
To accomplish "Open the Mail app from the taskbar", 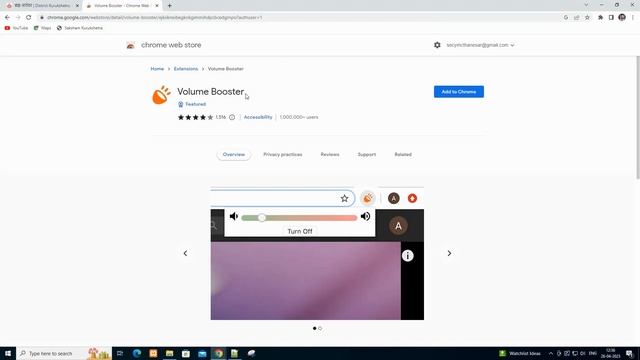I will click(202, 353).
